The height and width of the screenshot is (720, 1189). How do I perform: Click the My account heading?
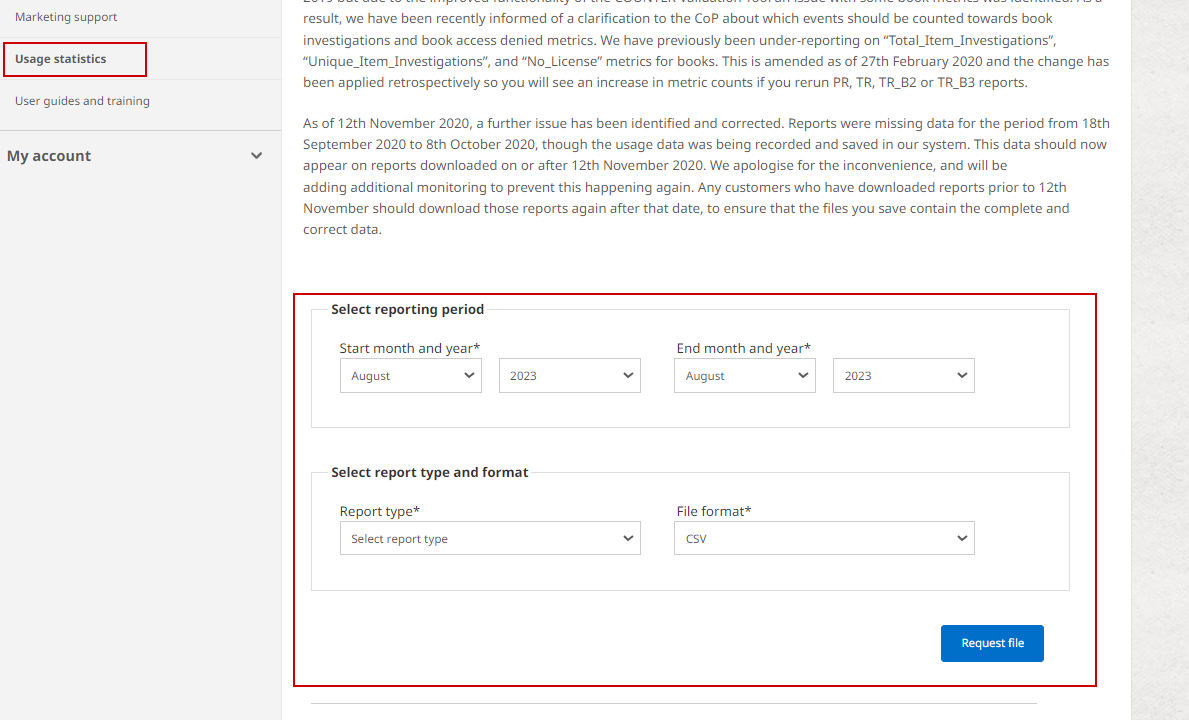[49, 155]
